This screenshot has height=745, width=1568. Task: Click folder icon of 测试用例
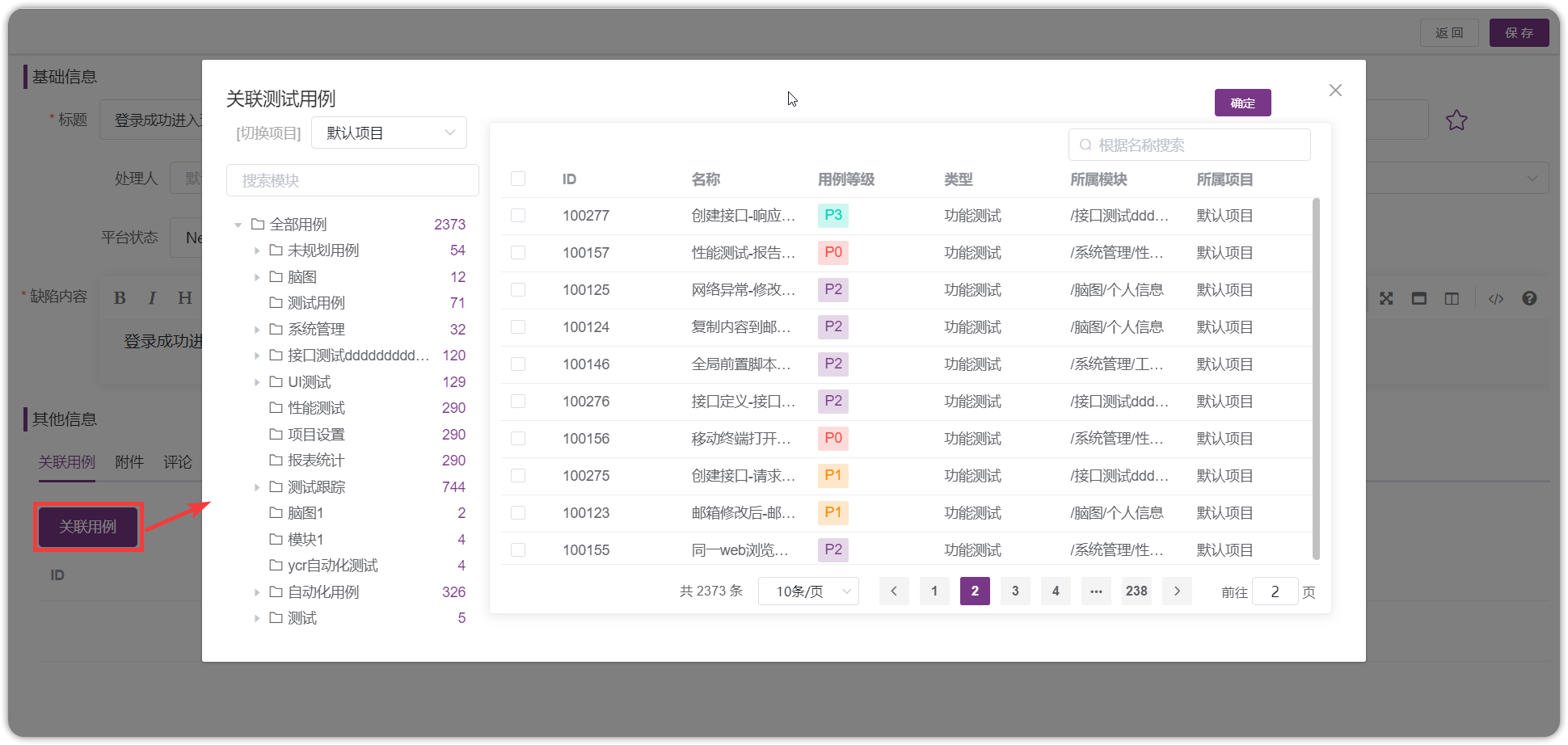tap(276, 302)
